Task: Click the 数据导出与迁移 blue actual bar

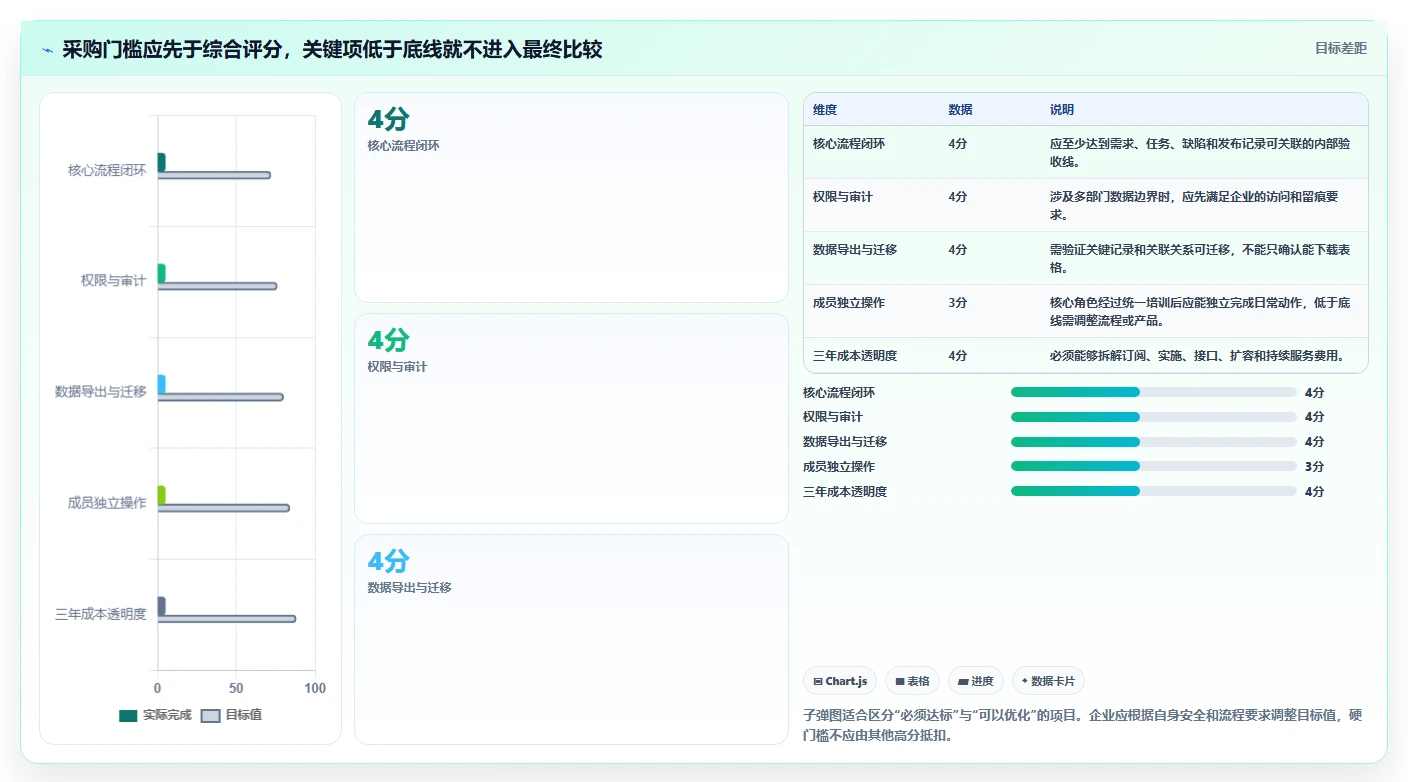Action: [x=161, y=384]
